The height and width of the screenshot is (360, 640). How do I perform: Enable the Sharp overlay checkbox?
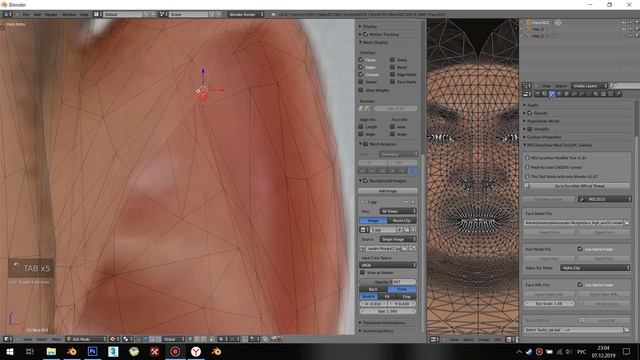[x=392, y=60]
